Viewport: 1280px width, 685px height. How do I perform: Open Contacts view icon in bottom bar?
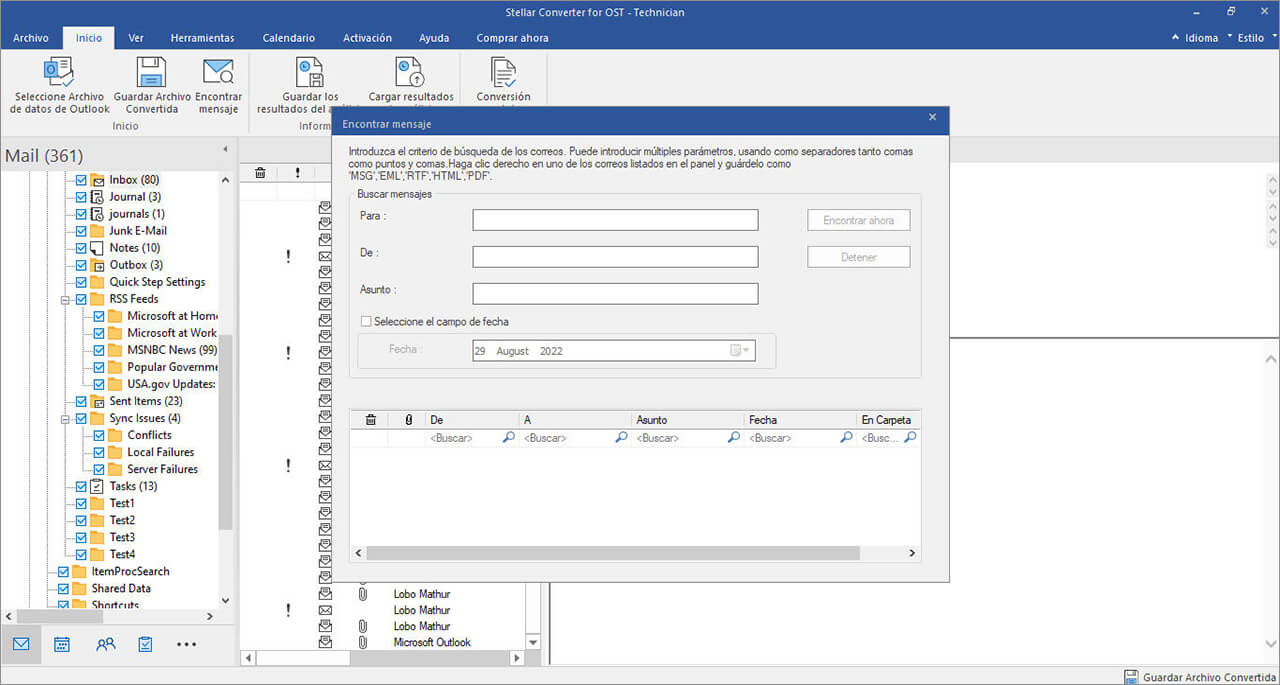coord(105,644)
